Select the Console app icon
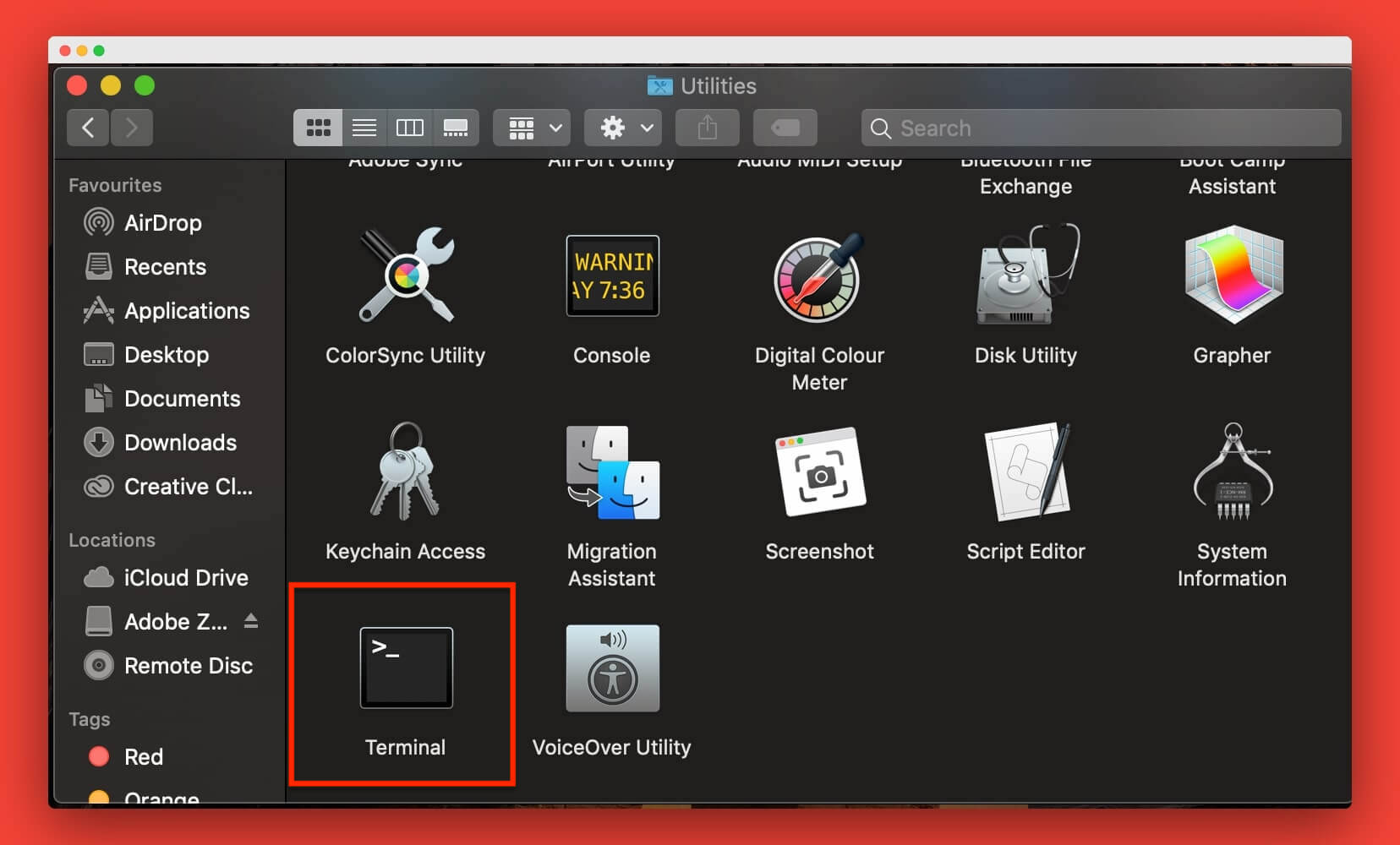The image size is (1400, 845). 612,275
